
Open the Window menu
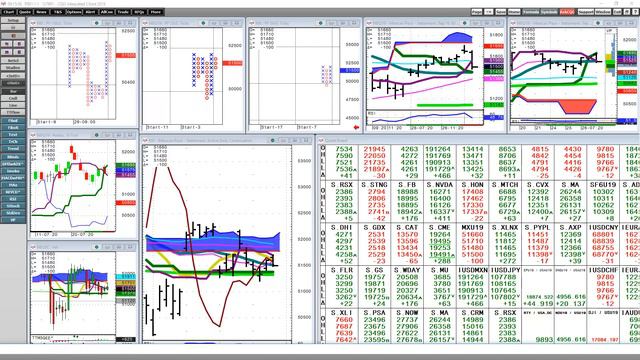[x=603, y=12]
